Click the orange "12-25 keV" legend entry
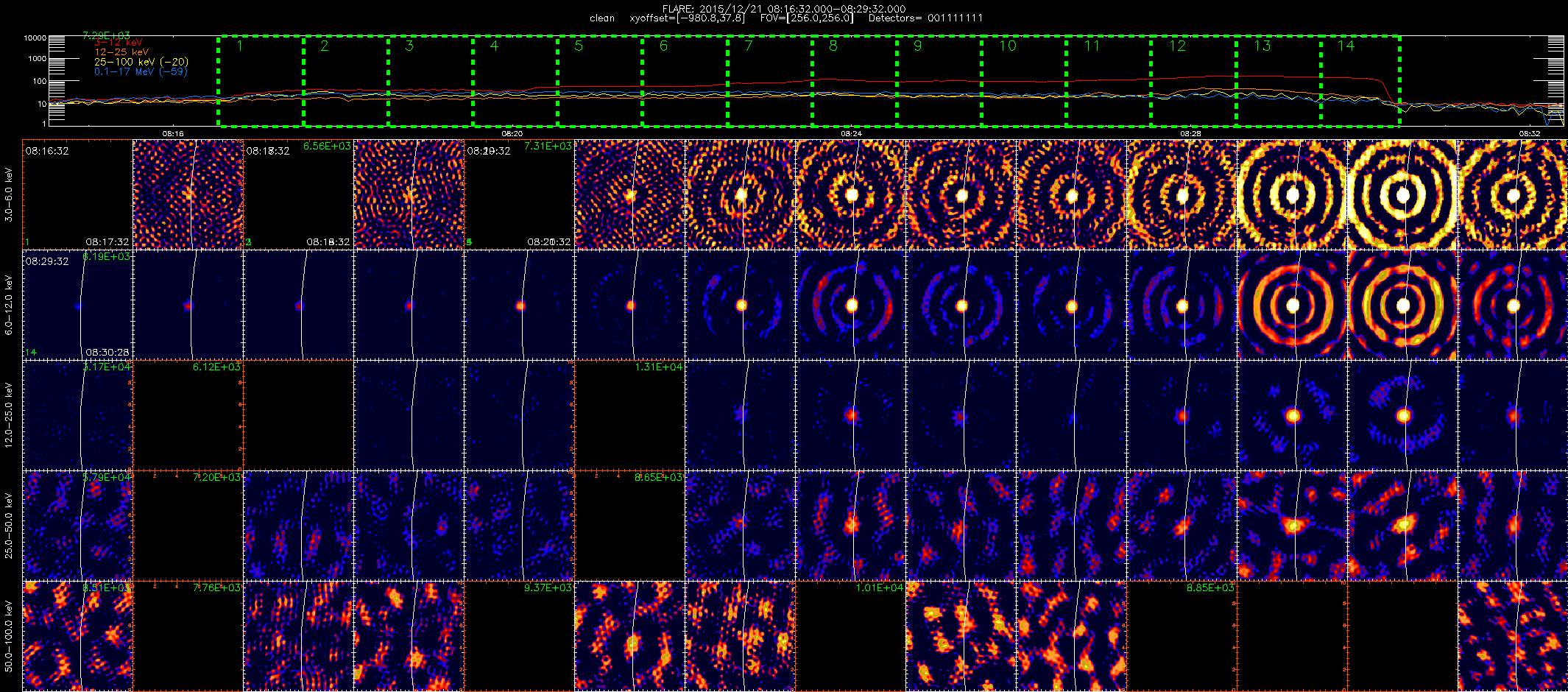The height and width of the screenshot is (692, 1568). point(121,52)
